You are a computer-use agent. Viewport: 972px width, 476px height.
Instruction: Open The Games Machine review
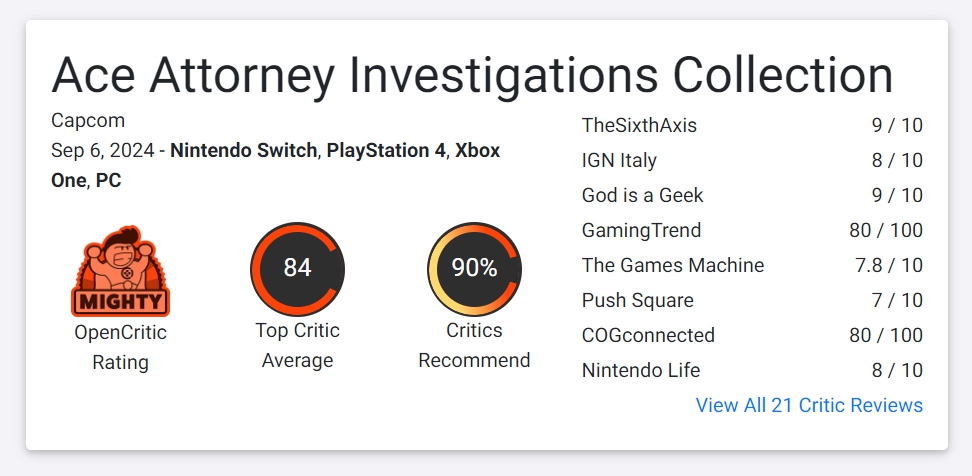pos(672,265)
